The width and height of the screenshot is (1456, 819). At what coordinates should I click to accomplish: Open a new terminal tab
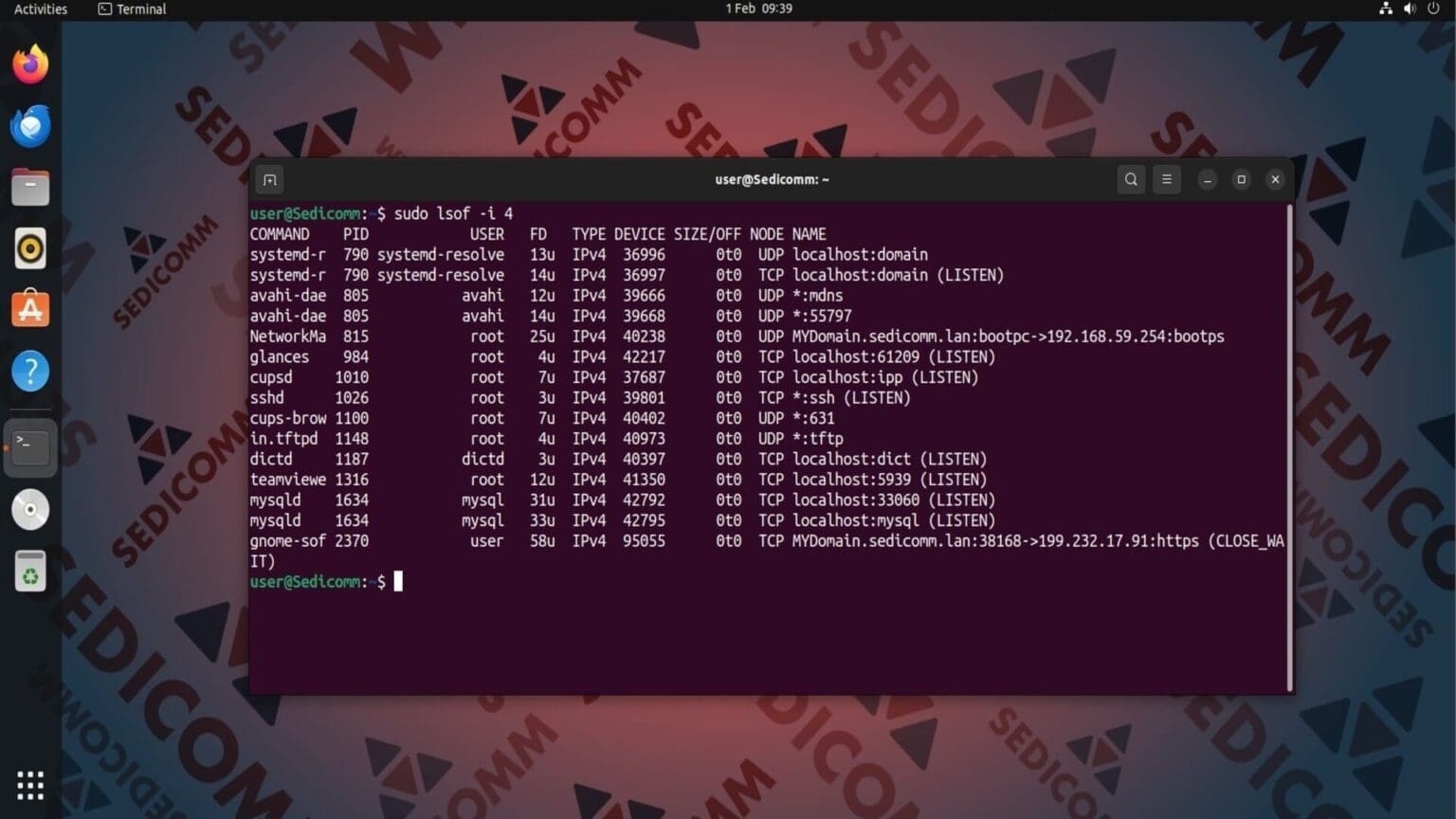coord(270,179)
